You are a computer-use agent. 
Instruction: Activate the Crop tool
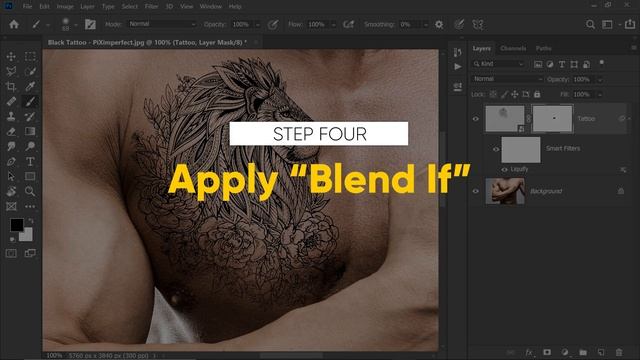11,86
